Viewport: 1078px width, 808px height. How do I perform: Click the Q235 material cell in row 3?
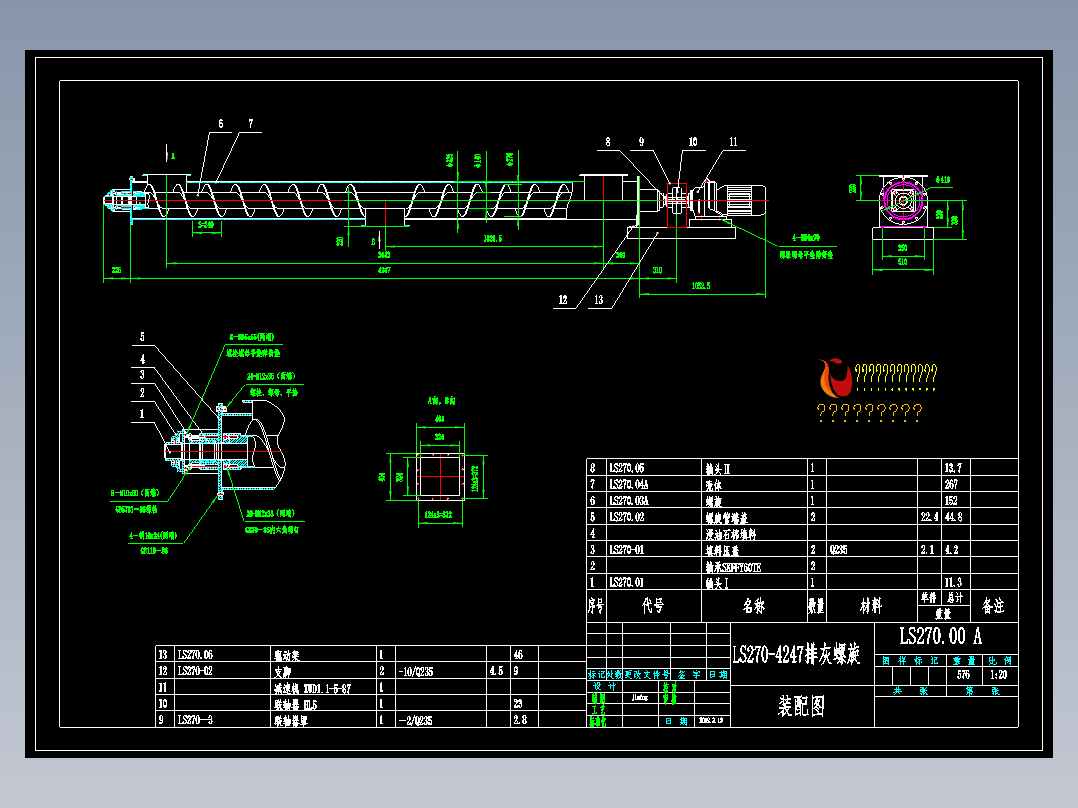tap(839, 549)
